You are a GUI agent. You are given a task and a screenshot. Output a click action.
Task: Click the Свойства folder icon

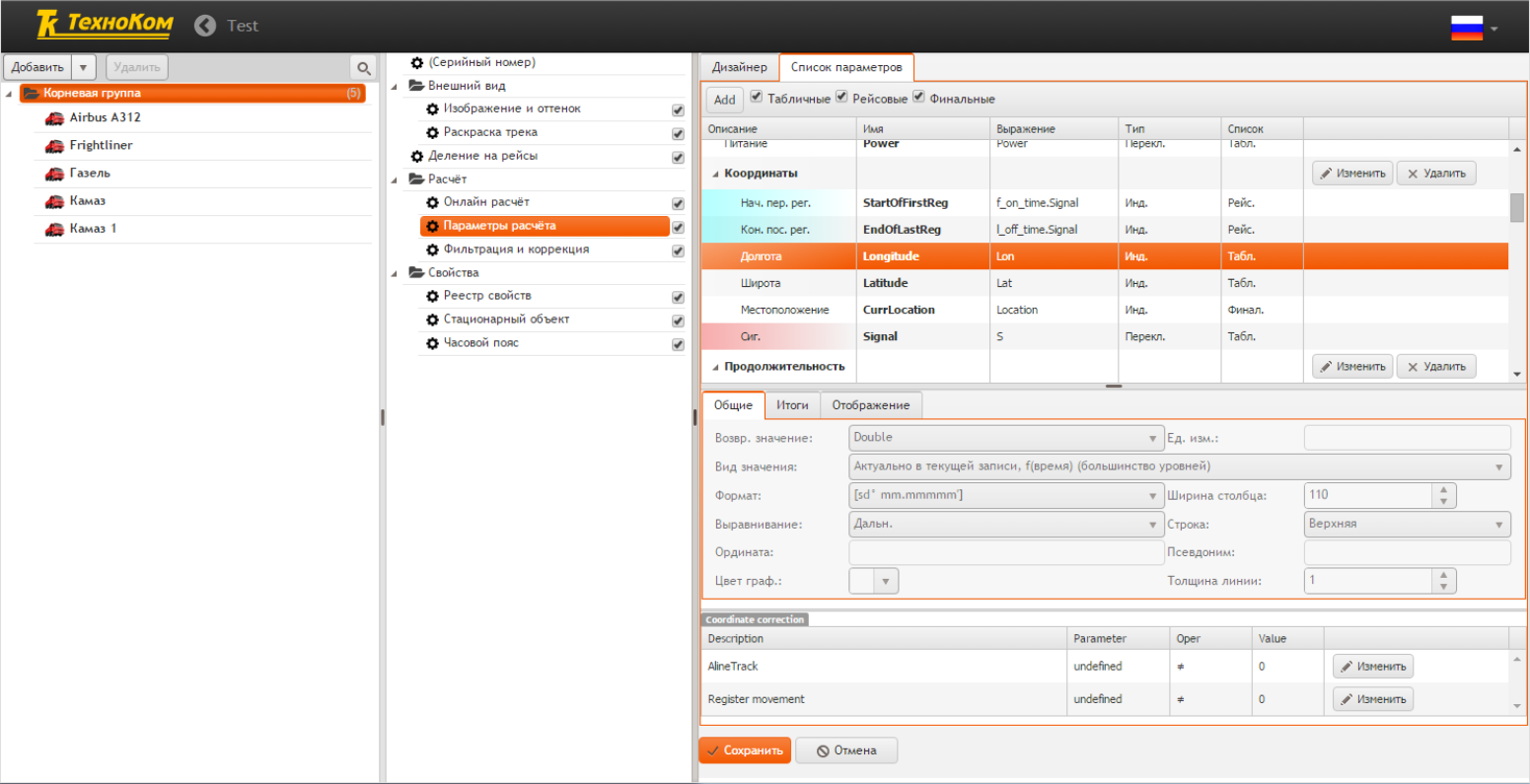[x=416, y=273]
